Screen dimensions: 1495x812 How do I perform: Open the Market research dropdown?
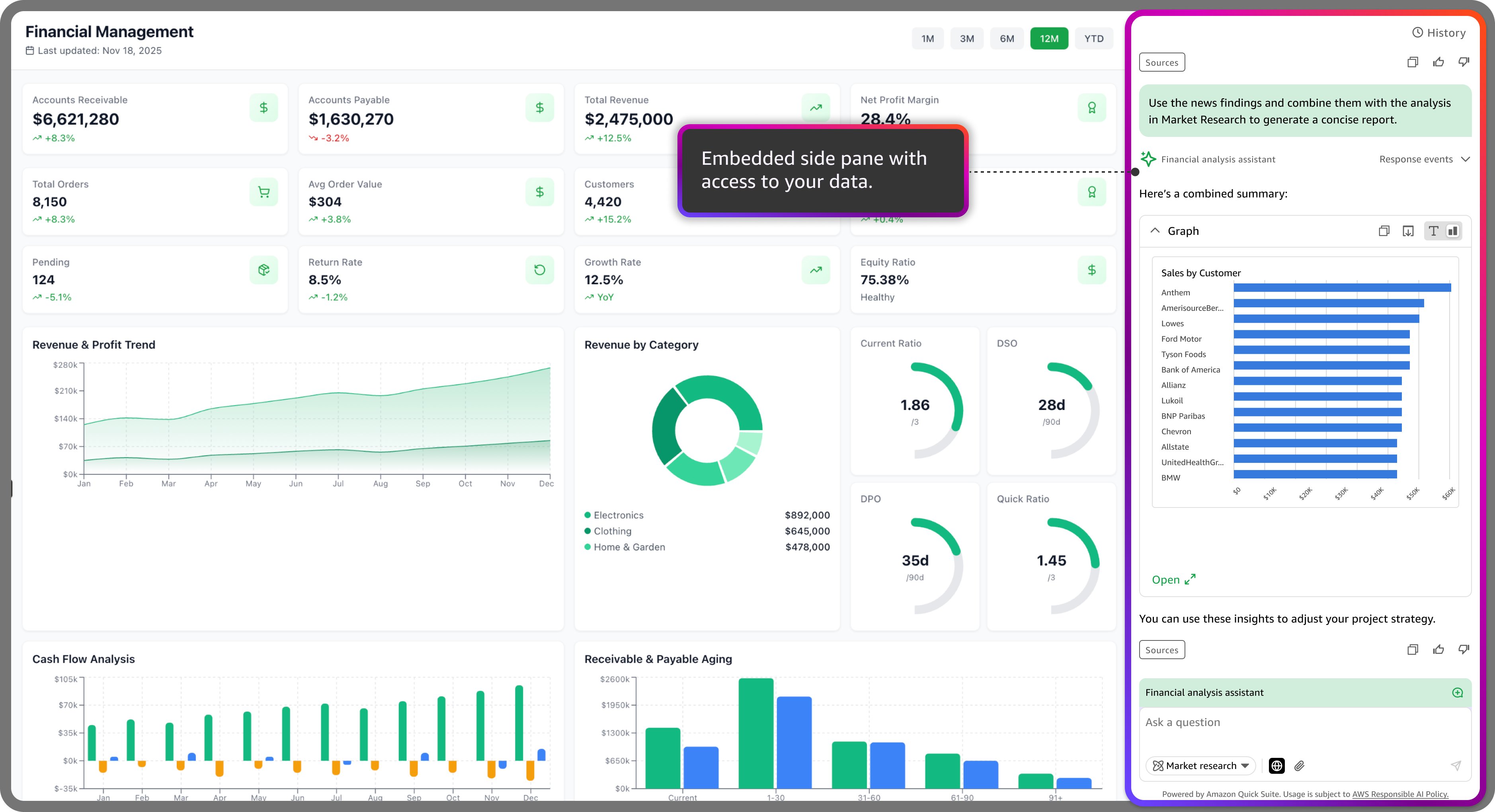coord(1200,765)
